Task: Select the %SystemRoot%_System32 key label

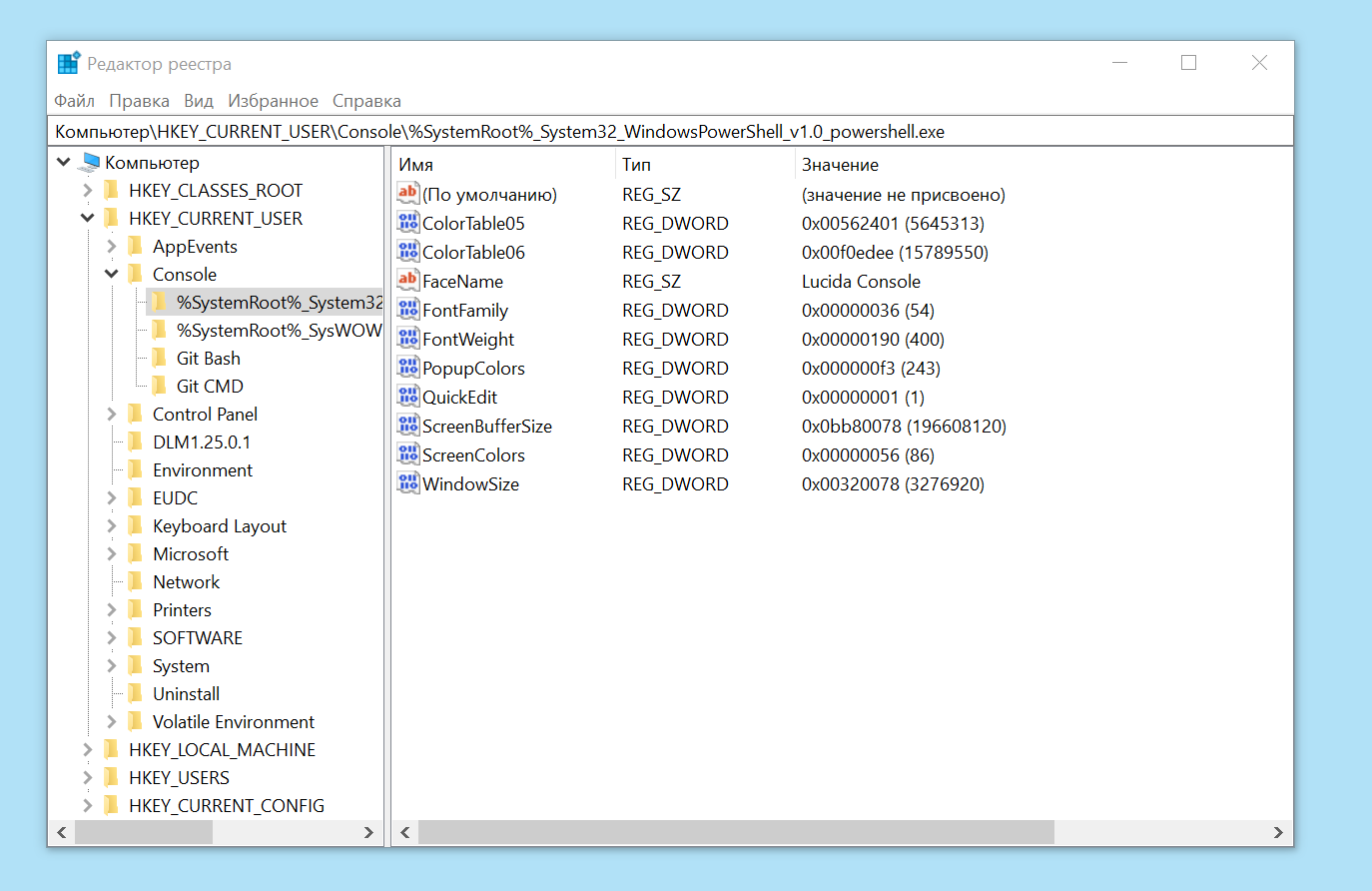Action: pyautogui.click(x=279, y=302)
